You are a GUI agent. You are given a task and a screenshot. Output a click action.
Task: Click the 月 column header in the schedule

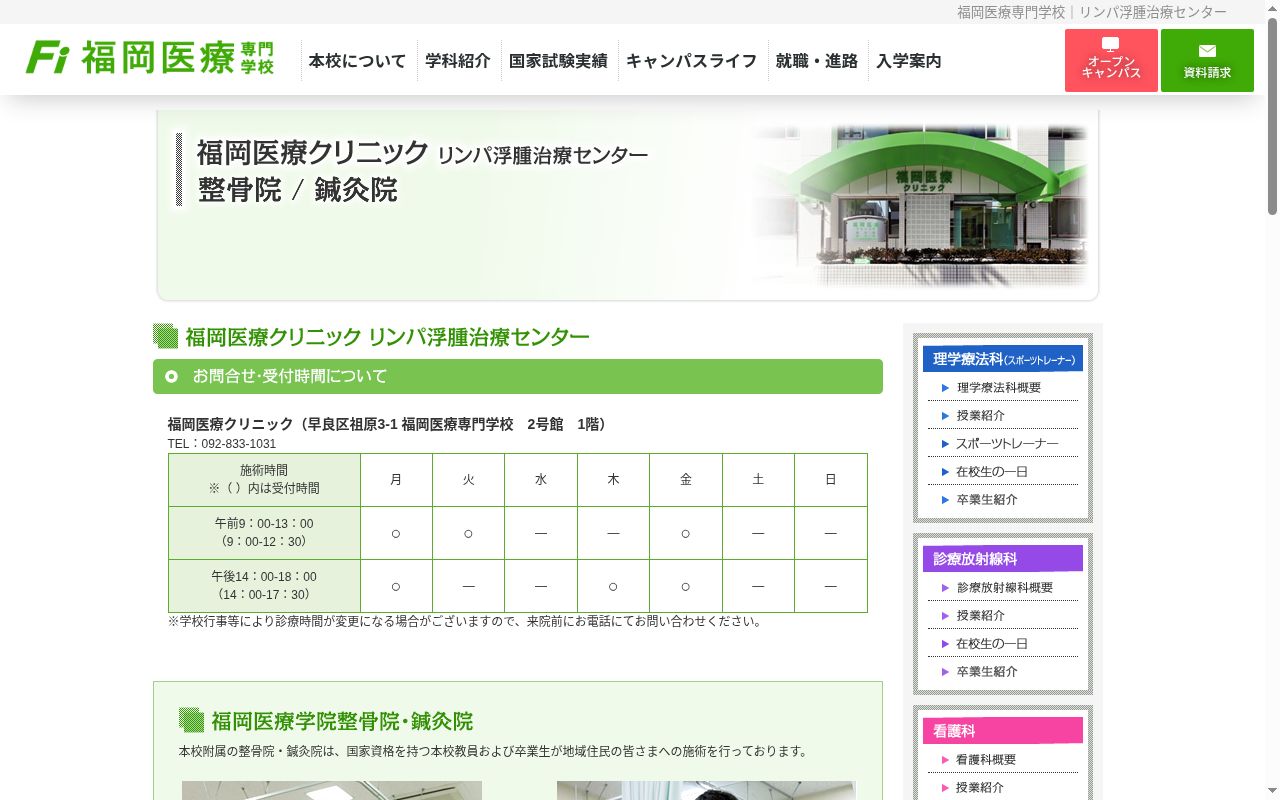pyautogui.click(x=396, y=480)
